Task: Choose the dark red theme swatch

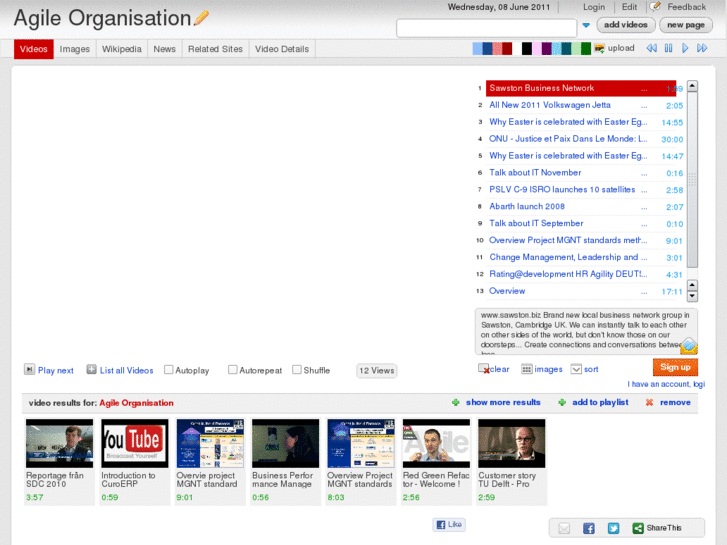Action: point(507,48)
